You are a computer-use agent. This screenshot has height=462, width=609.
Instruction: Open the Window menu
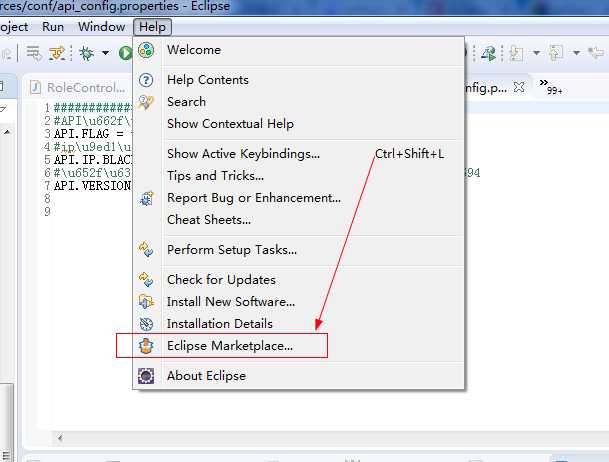[101, 27]
